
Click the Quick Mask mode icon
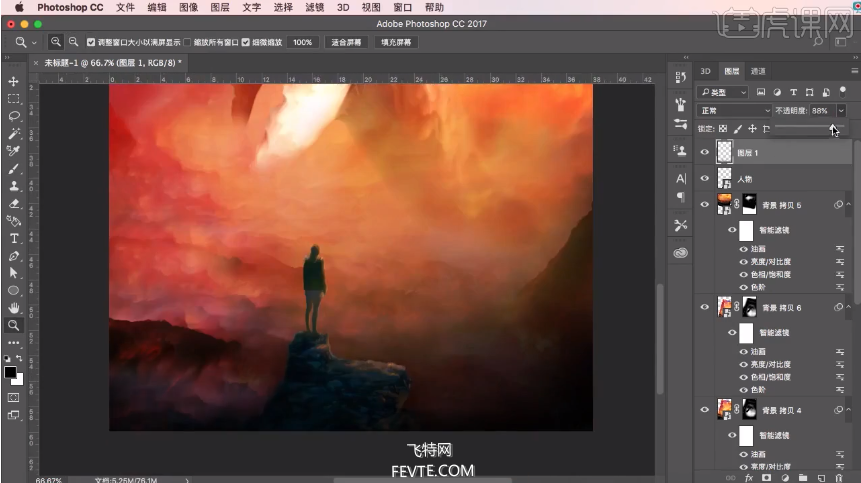14,397
